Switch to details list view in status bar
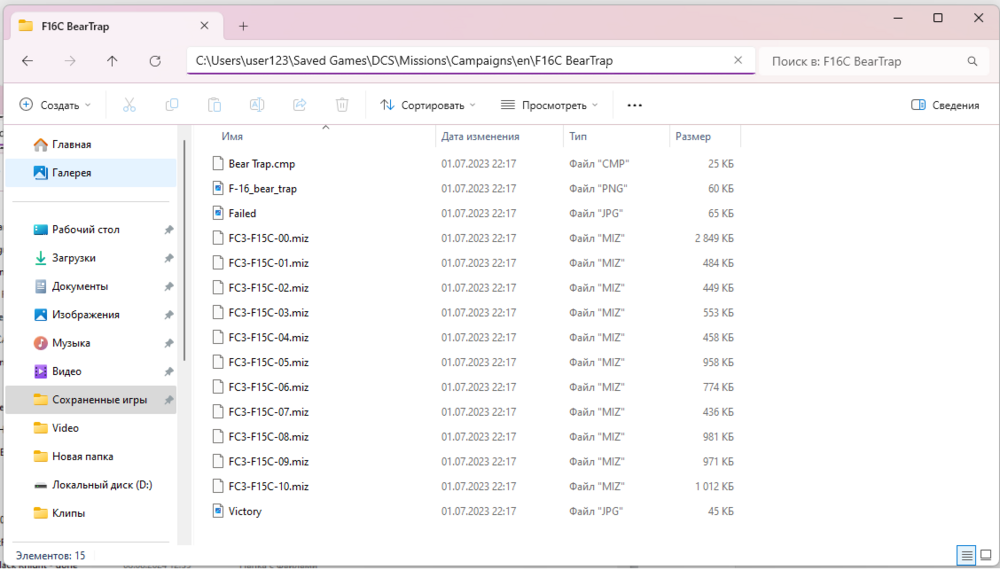1000x570 pixels. click(967, 555)
